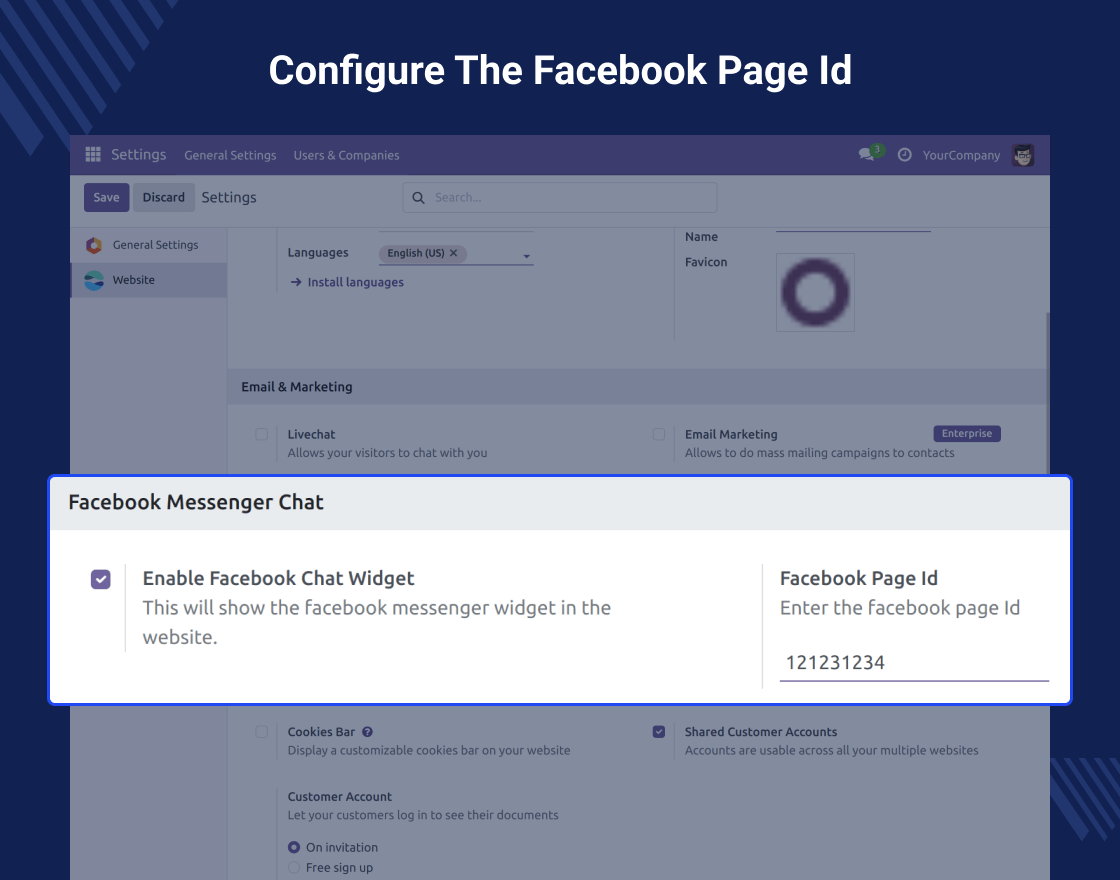Click the settings page vertical scrollbar
This screenshot has height=880, width=1120.
(x=1047, y=392)
